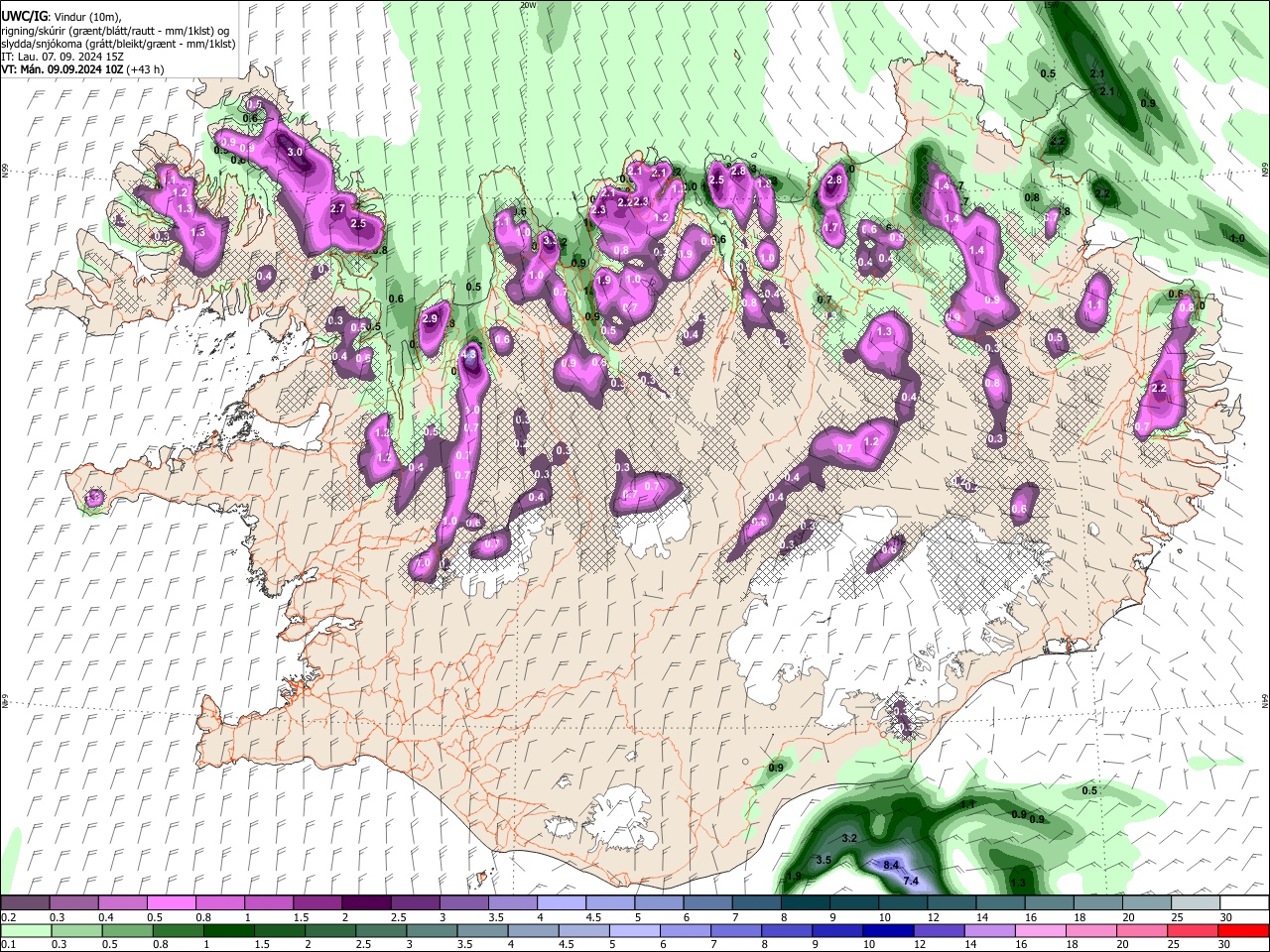Pick the grey-teal swatch between 3 and 3.5
1270x952 pixels.
tap(432, 930)
